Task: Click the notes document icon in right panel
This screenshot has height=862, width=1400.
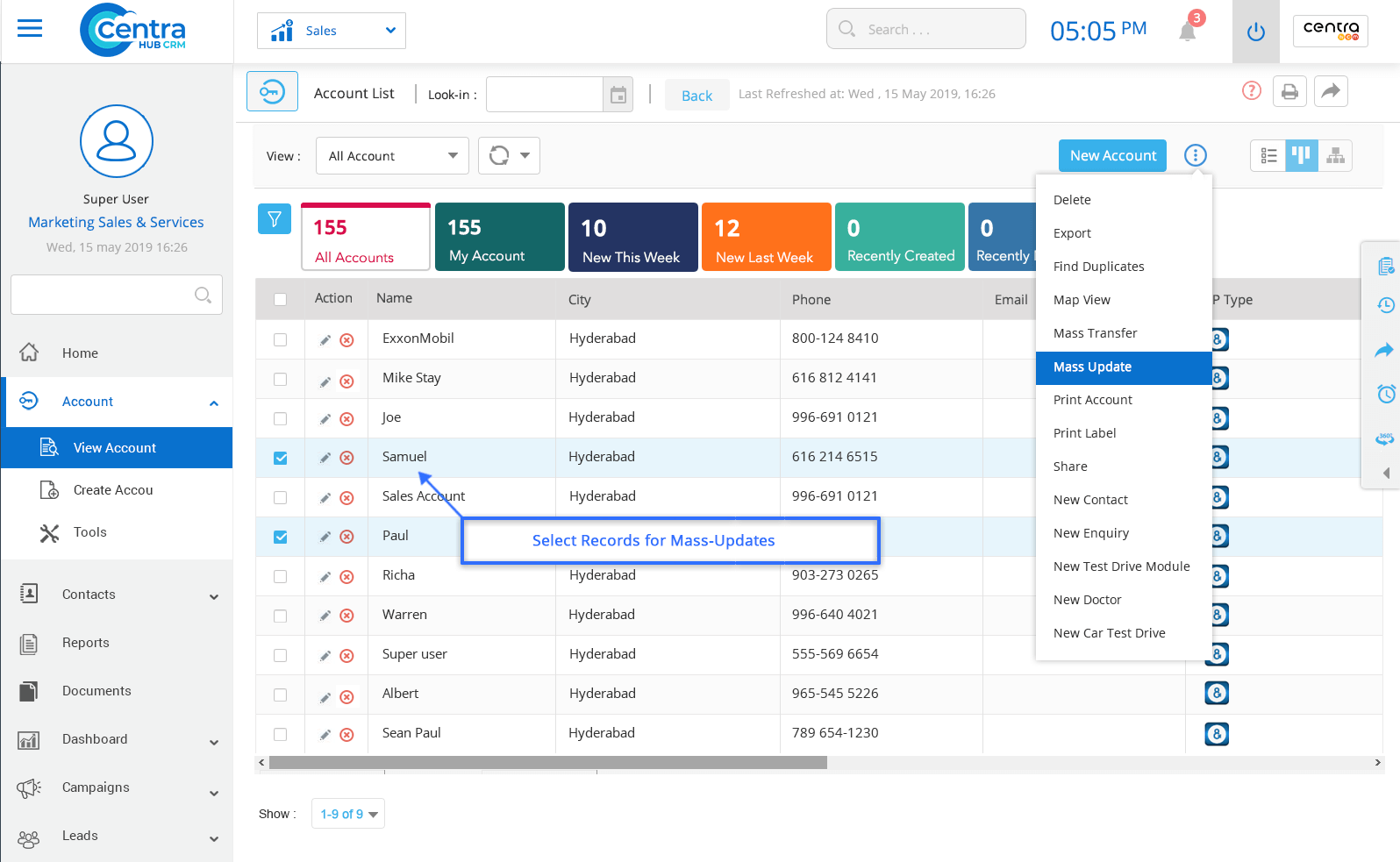Action: 1386,266
